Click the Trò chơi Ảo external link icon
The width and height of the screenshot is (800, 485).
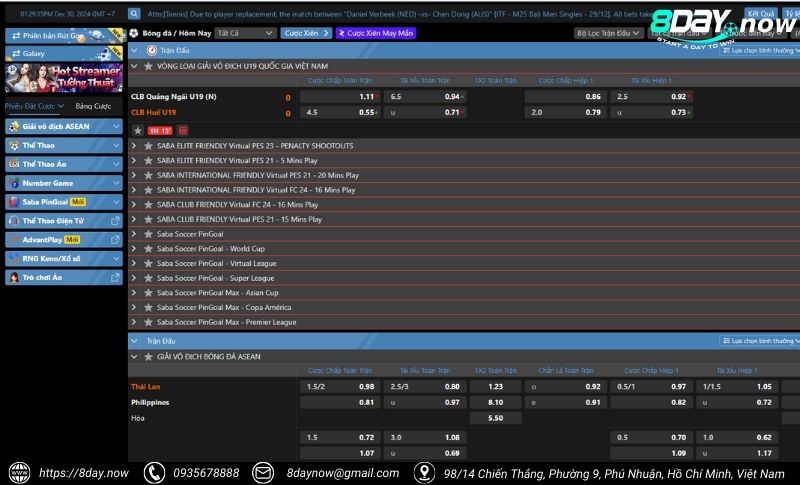[x=115, y=277]
